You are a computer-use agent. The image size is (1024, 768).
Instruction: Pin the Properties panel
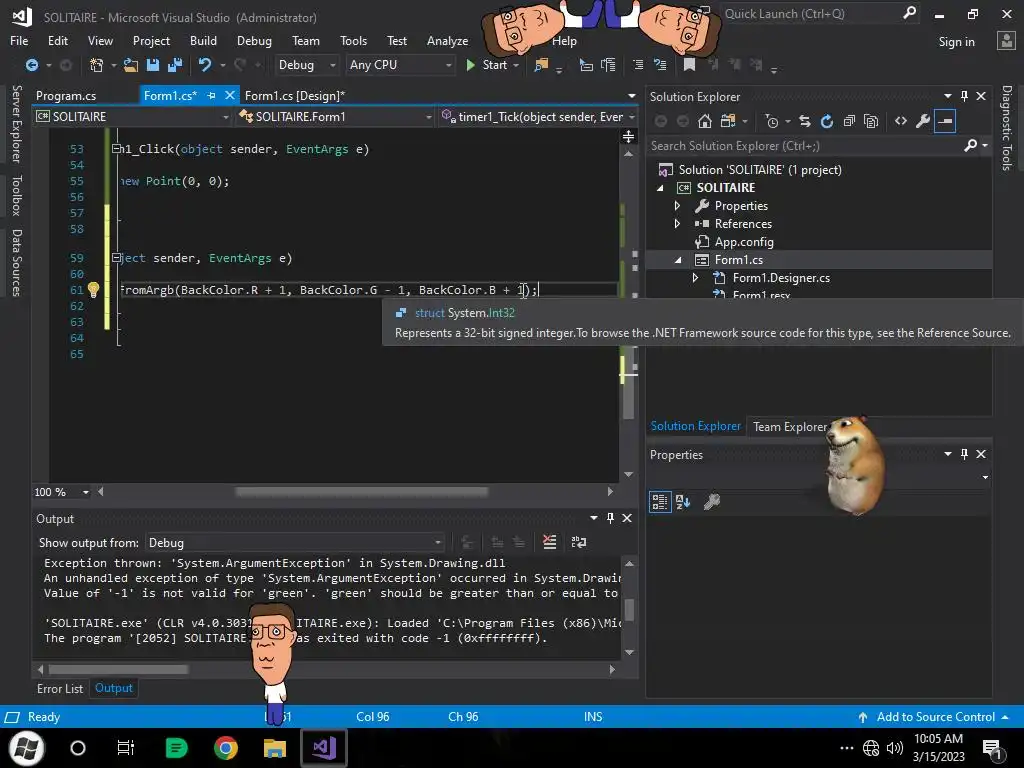964,454
